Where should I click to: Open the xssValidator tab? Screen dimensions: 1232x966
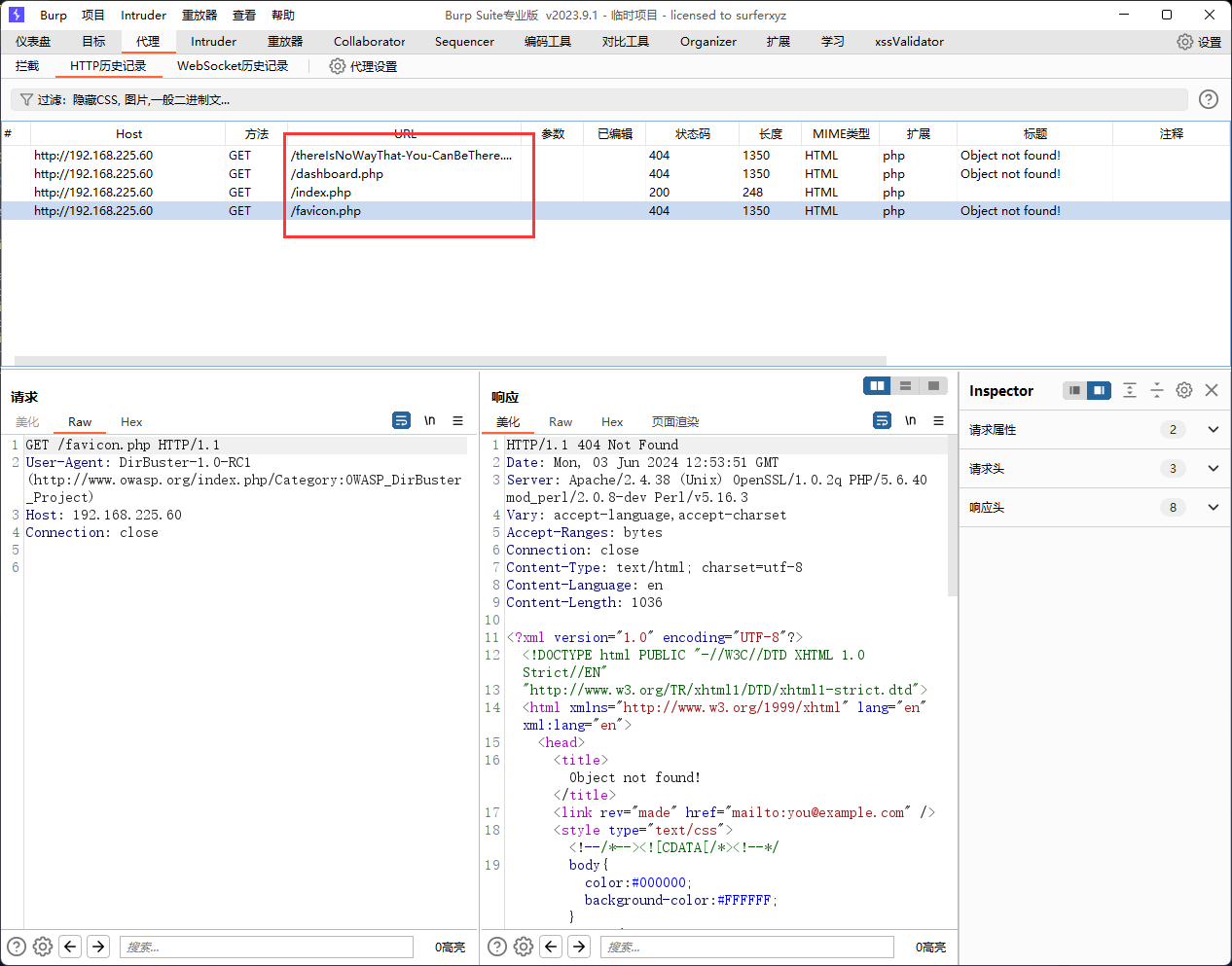tap(909, 42)
